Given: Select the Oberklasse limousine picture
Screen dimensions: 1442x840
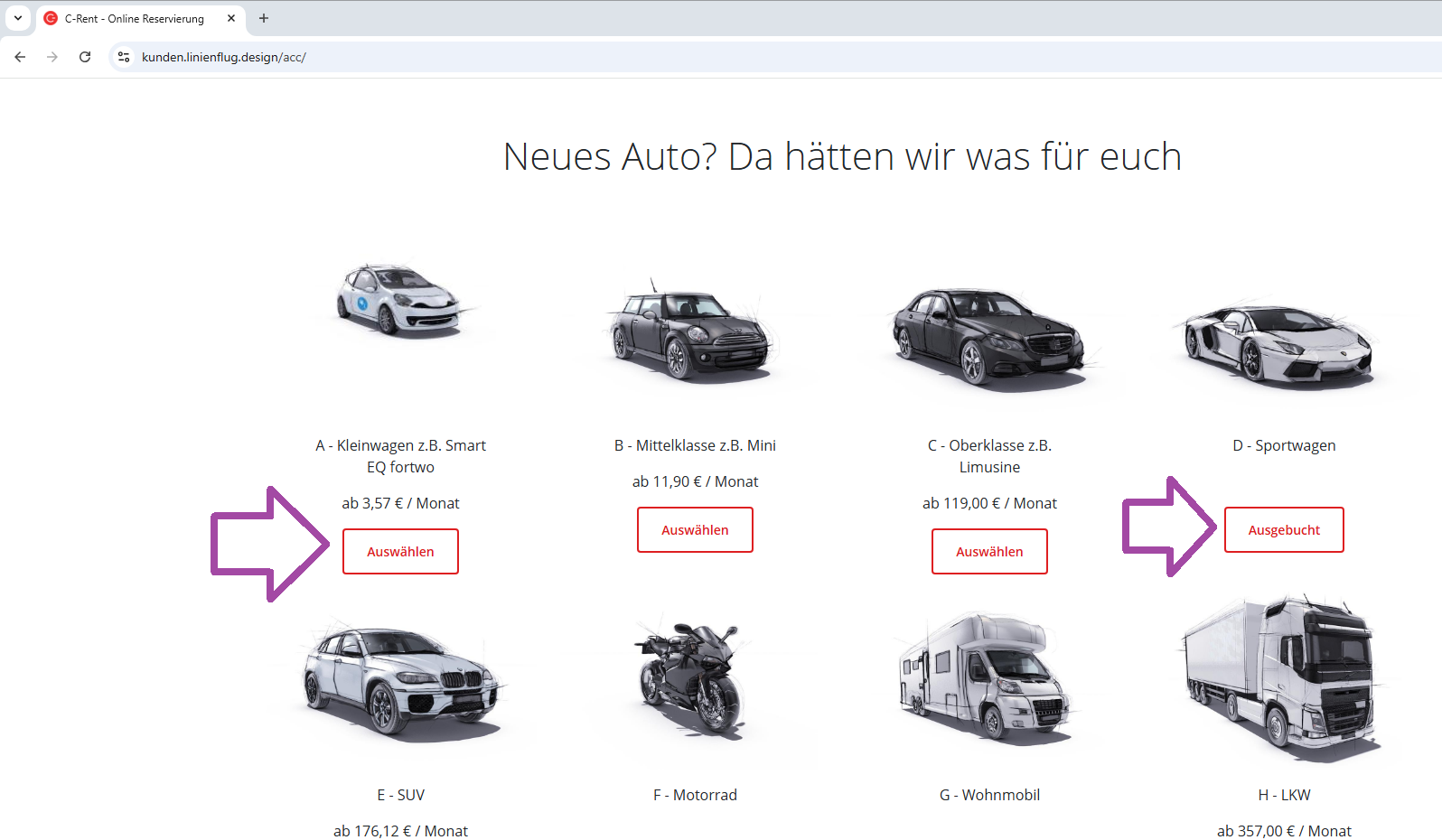Looking at the screenshot, I should (x=989, y=335).
